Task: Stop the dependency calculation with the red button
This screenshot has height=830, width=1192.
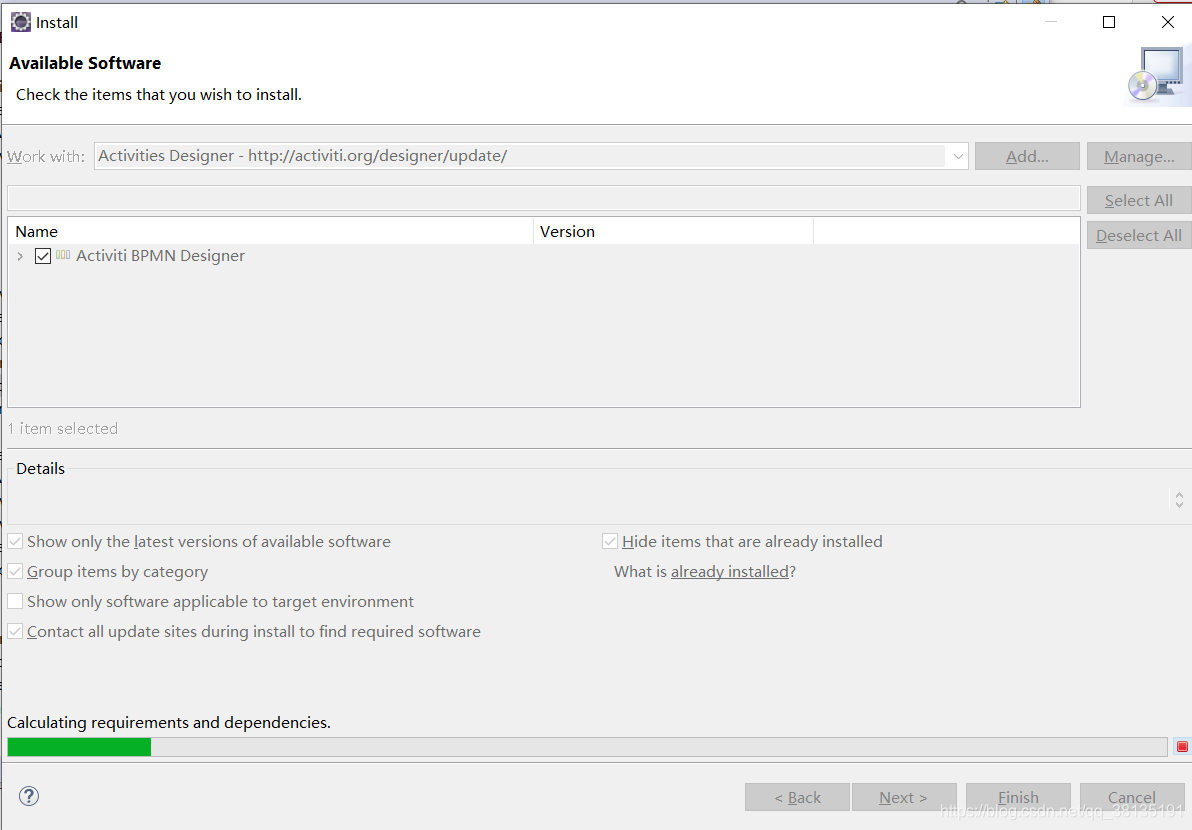Action: [1181, 746]
